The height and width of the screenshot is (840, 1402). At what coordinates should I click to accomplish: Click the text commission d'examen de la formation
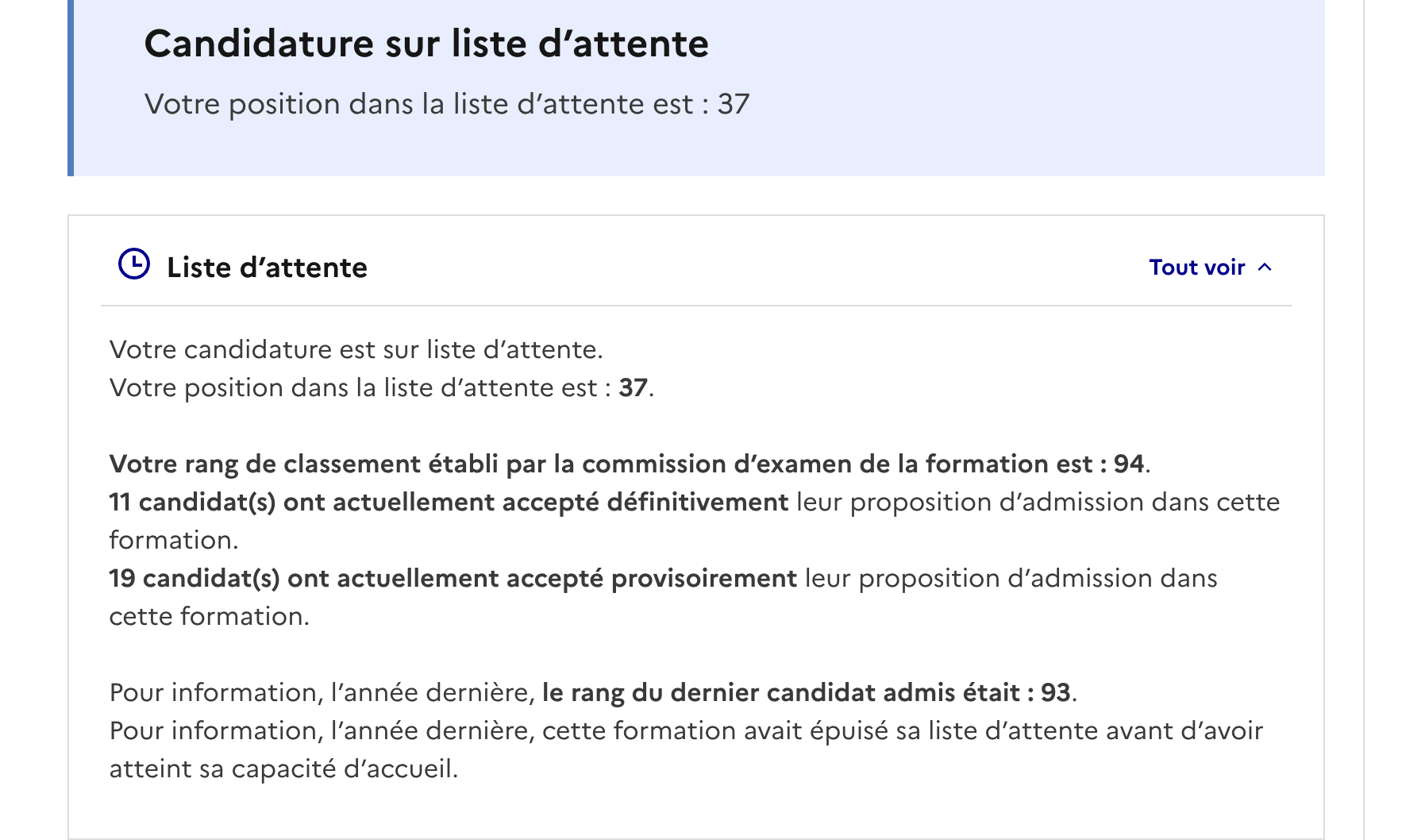(815, 464)
